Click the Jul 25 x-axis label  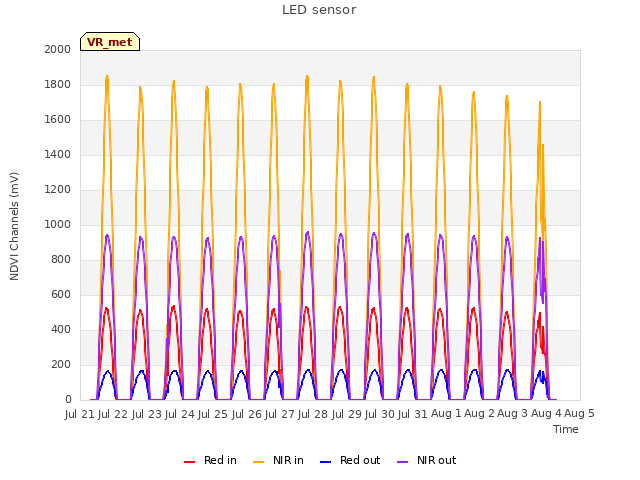click(x=213, y=414)
